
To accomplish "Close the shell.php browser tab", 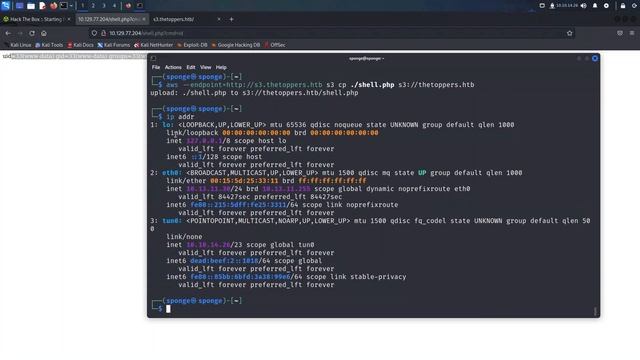I will 144,19.
